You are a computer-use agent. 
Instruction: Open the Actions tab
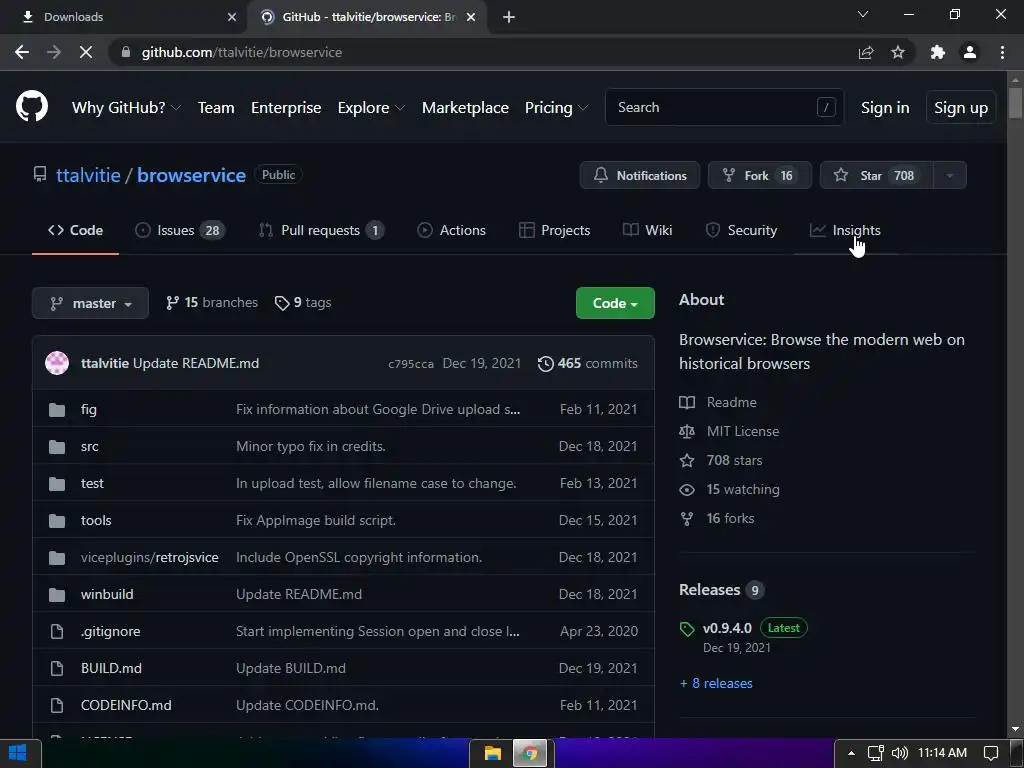click(x=451, y=231)
